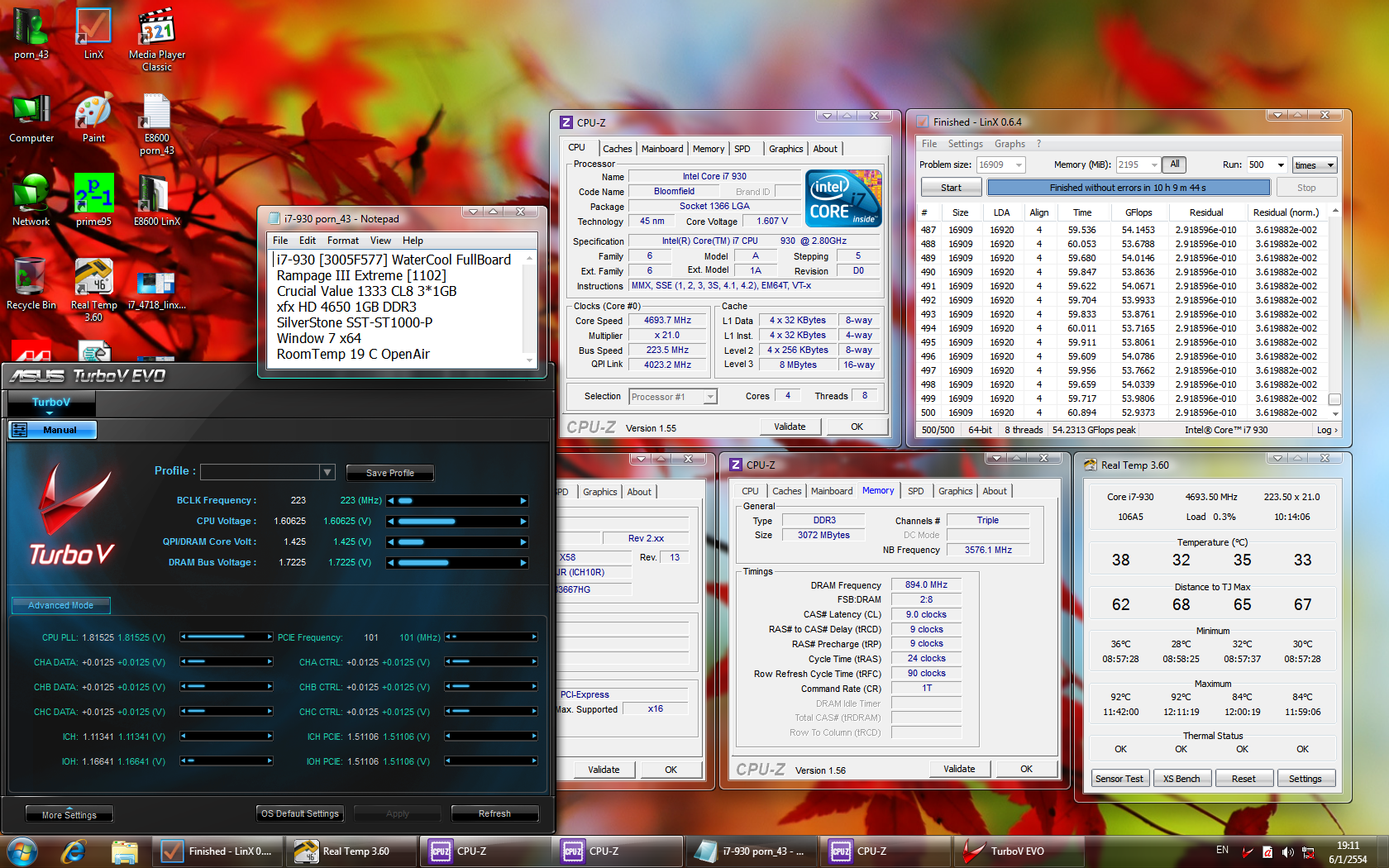Click Refresh in TurboV EVO
This screenshot has width=1389, height=868.
coord(494,813)
